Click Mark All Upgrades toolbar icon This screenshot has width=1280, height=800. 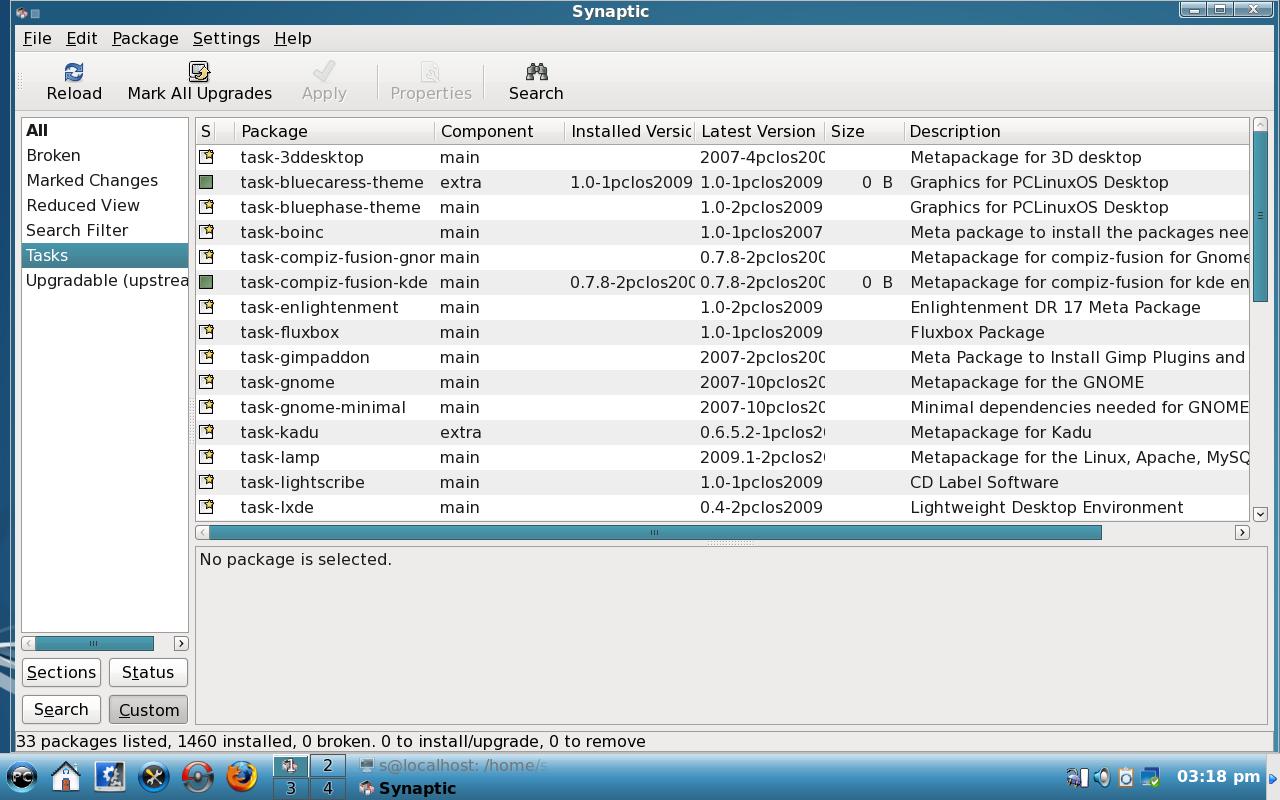pyautogui.click(x=199, y=72)
